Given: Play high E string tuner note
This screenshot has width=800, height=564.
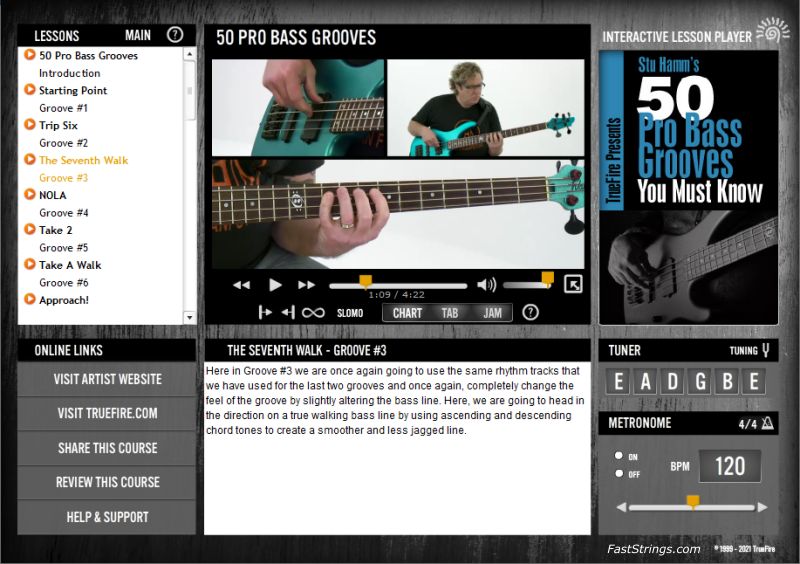Looking at the screenshot, I should (754, 381).
